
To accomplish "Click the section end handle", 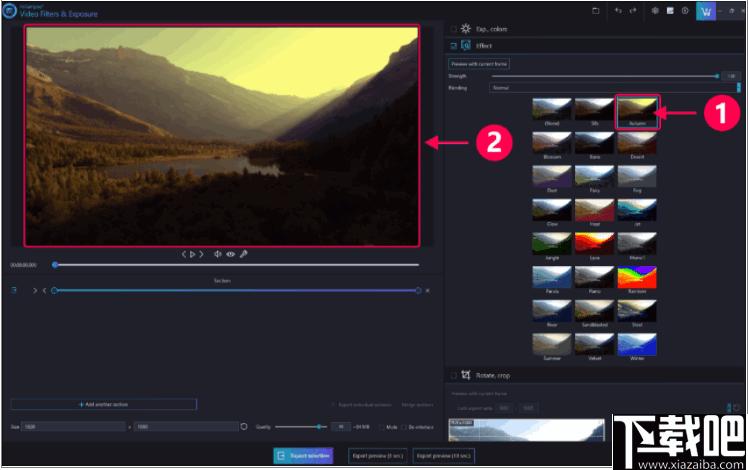I will pos(418,291).
